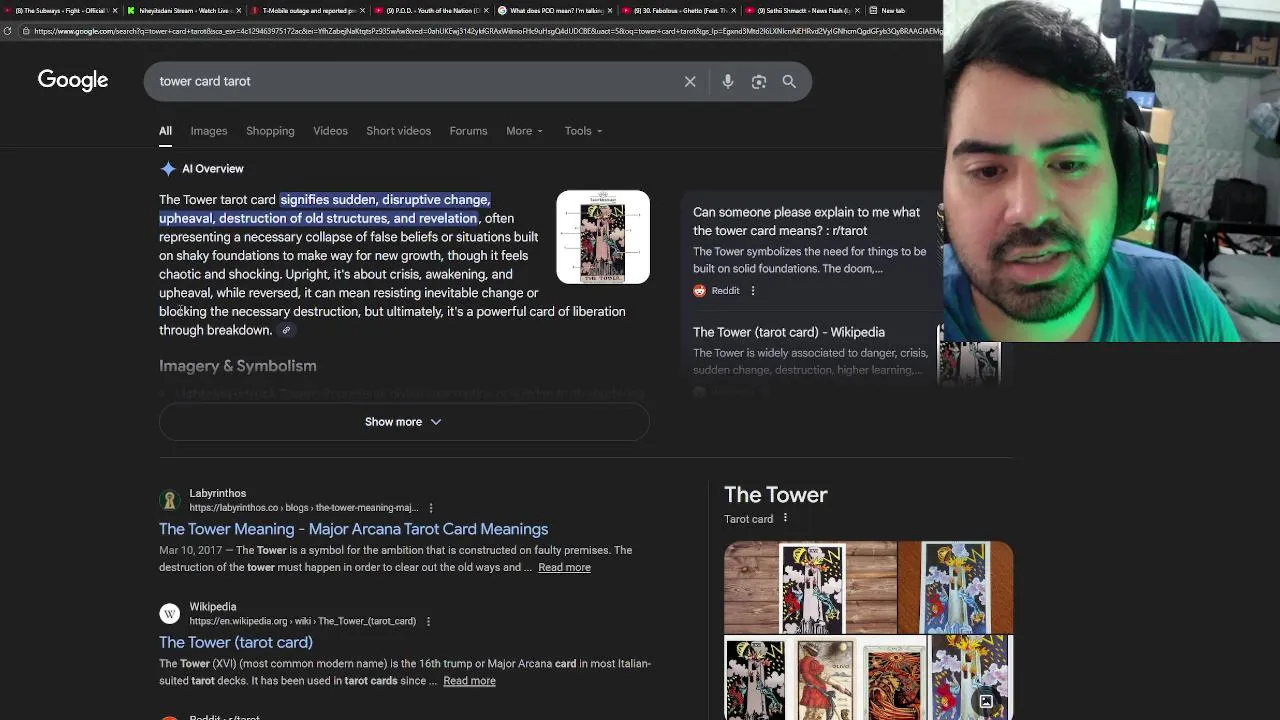
Task: Click Read more on Labyrinthos snippet
Action: pos(564,567)
